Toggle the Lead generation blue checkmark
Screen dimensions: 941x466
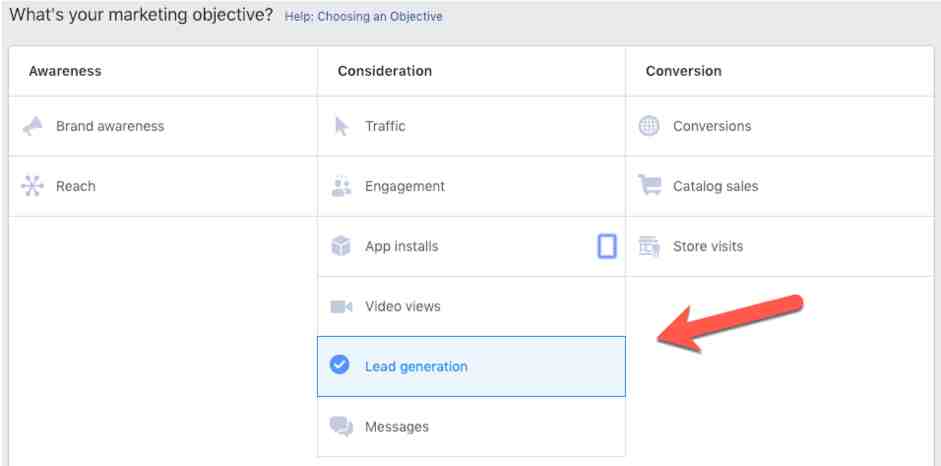pos(340,364)
